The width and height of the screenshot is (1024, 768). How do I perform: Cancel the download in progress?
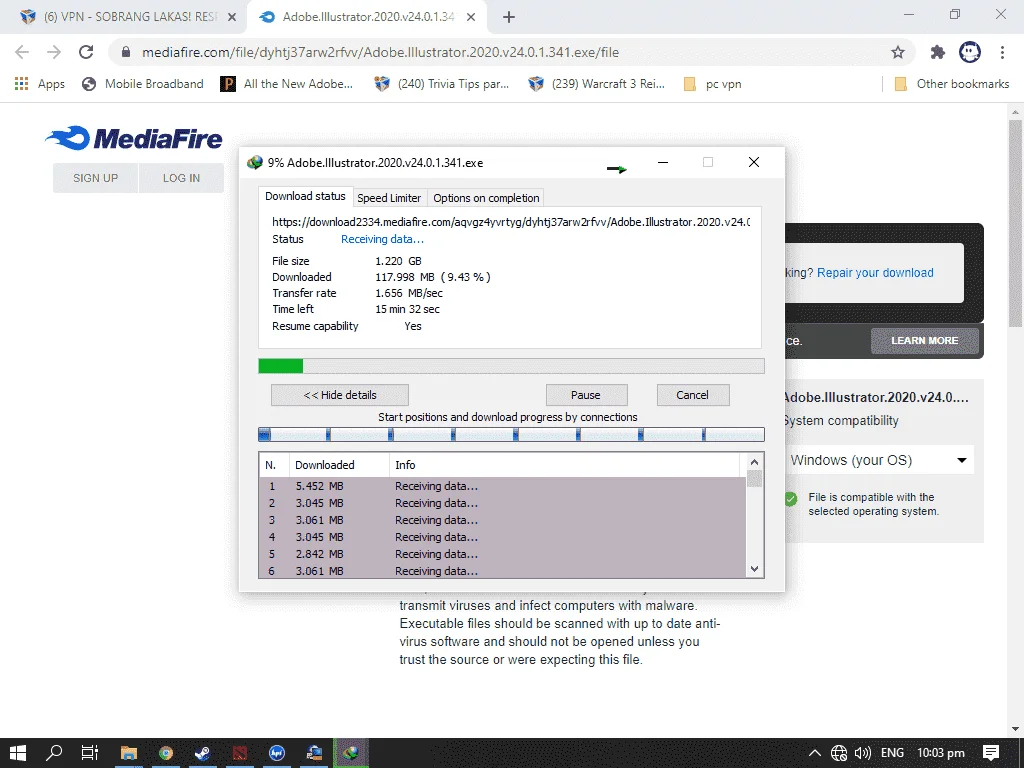point(692,395)
